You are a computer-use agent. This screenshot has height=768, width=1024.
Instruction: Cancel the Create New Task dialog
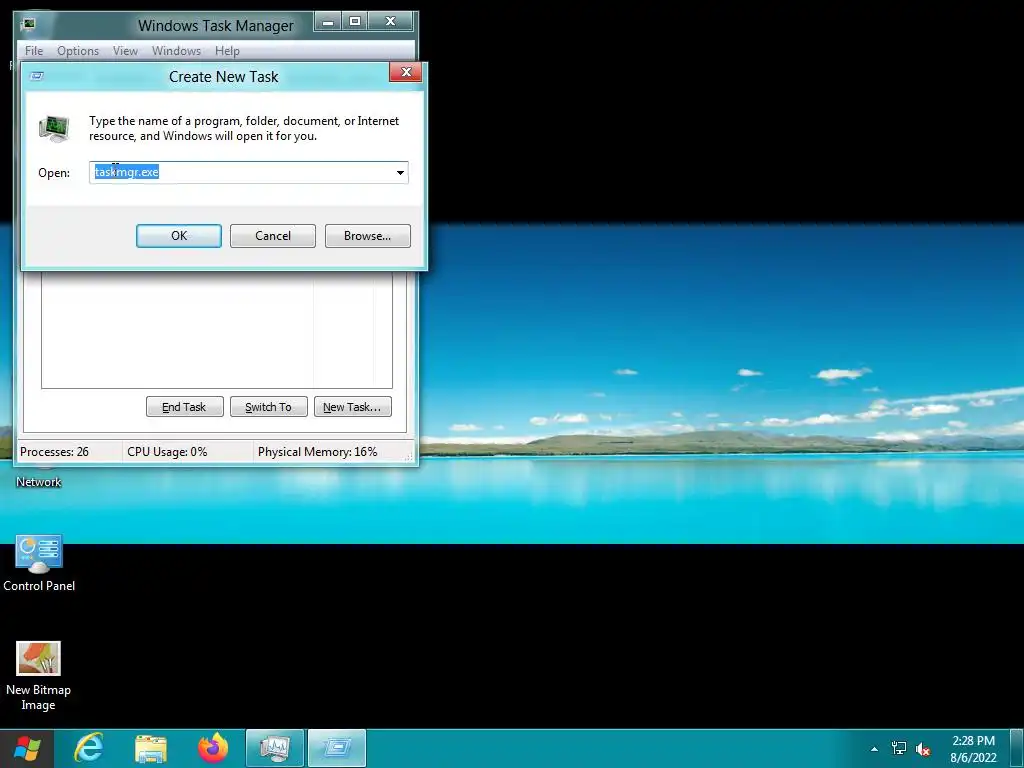point(273,236)
